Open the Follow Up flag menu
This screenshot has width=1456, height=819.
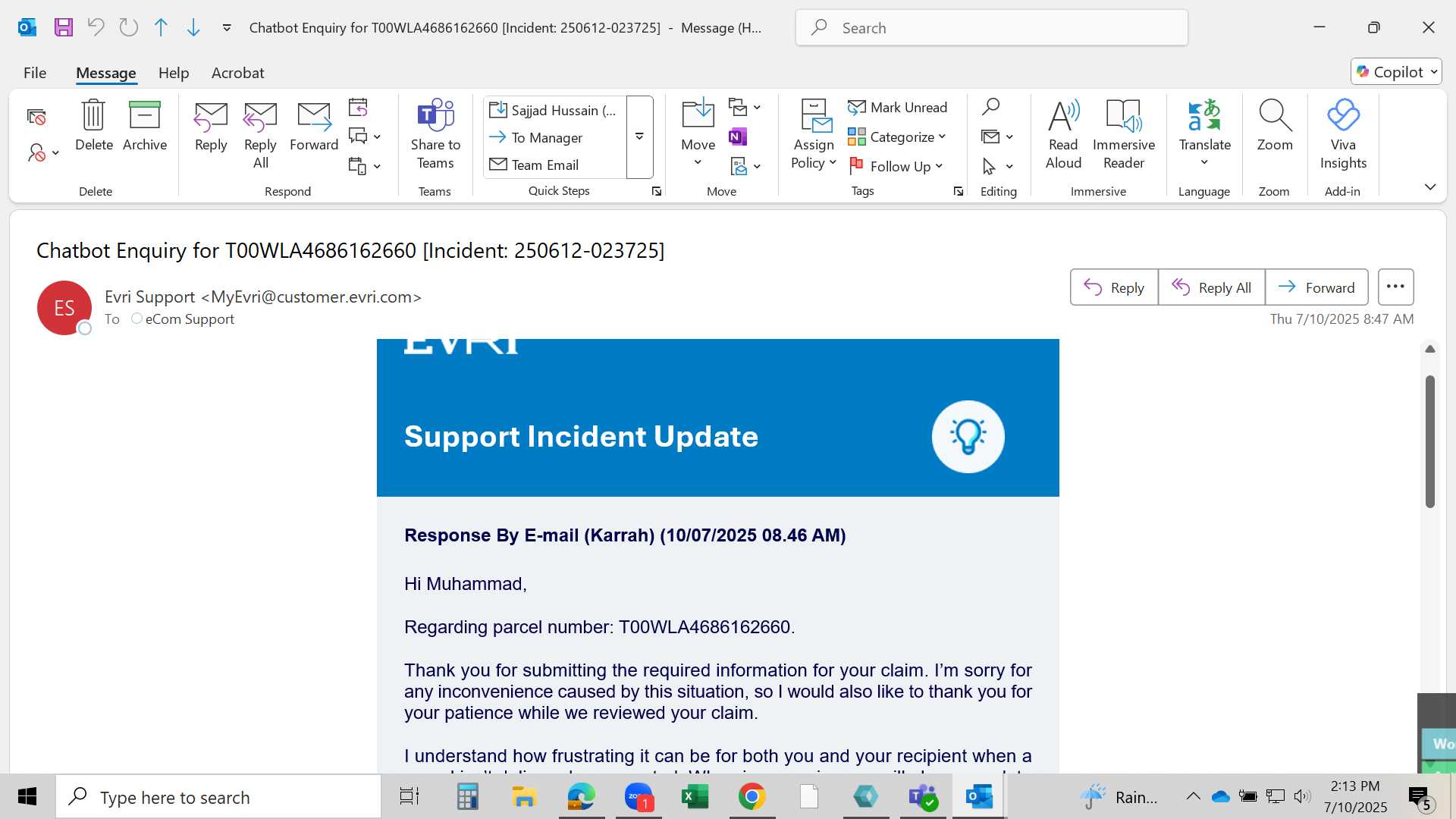896,166
